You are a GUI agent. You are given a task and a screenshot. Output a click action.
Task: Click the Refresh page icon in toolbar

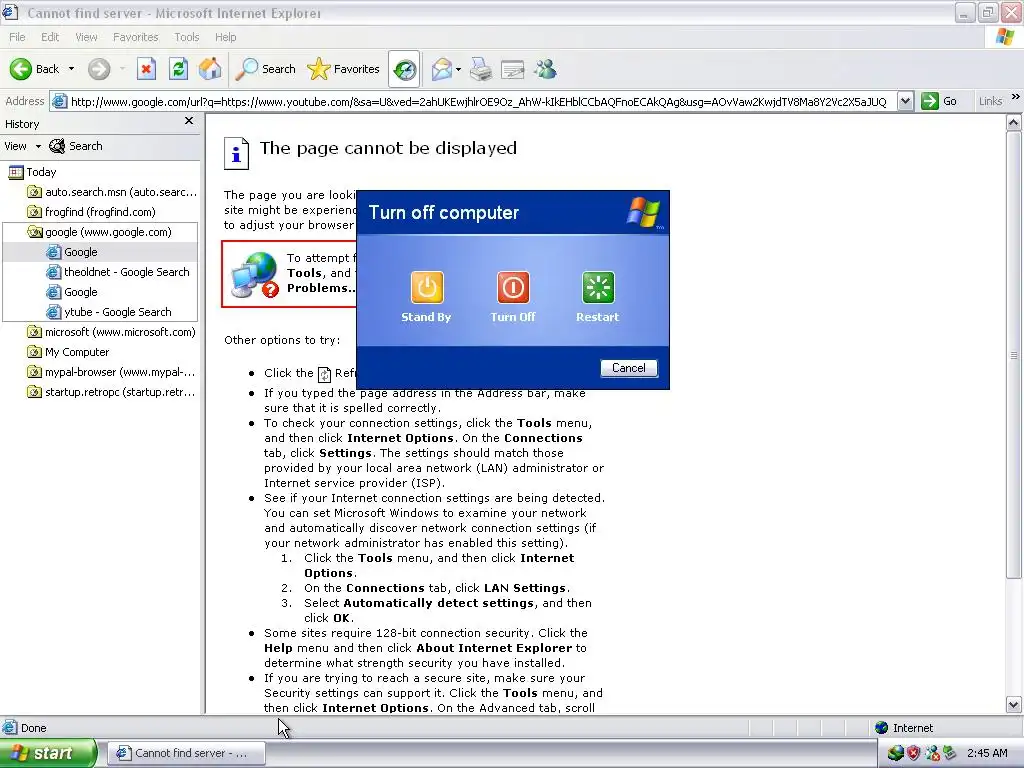tap(178, 69)
